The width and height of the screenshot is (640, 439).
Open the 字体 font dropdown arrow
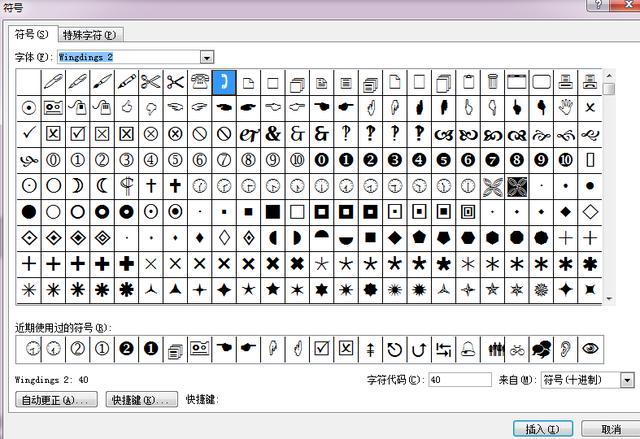coord(207,58)
